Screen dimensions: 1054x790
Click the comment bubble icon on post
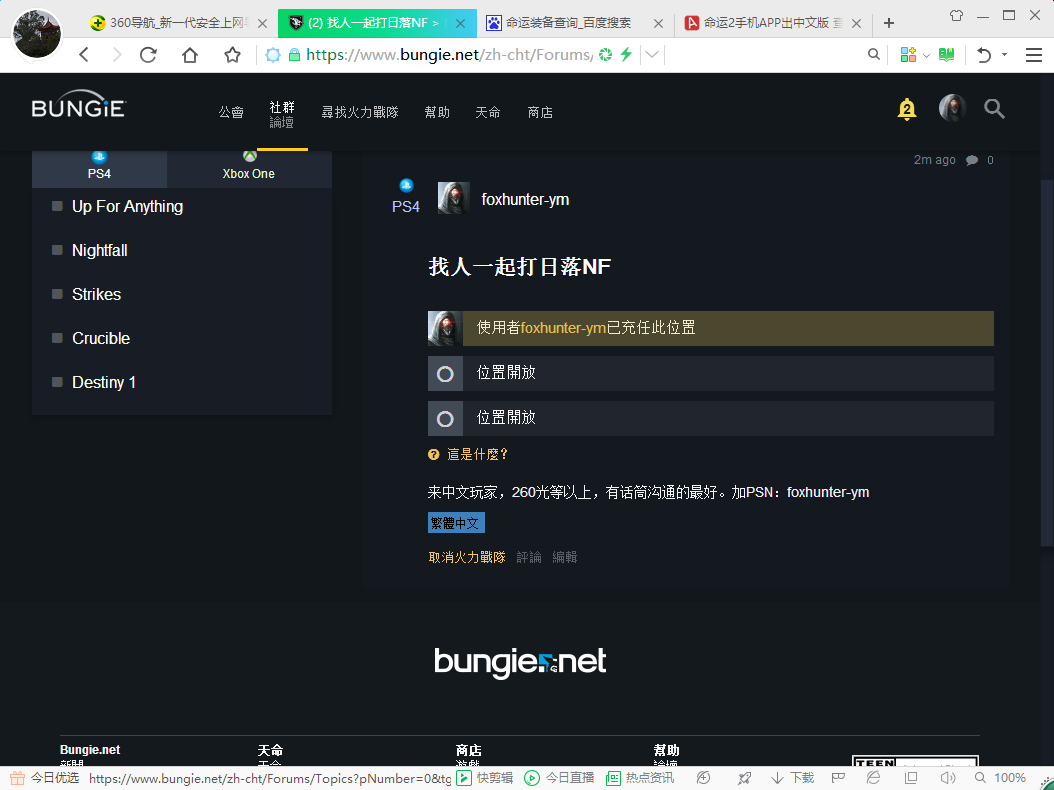[971, 160]
